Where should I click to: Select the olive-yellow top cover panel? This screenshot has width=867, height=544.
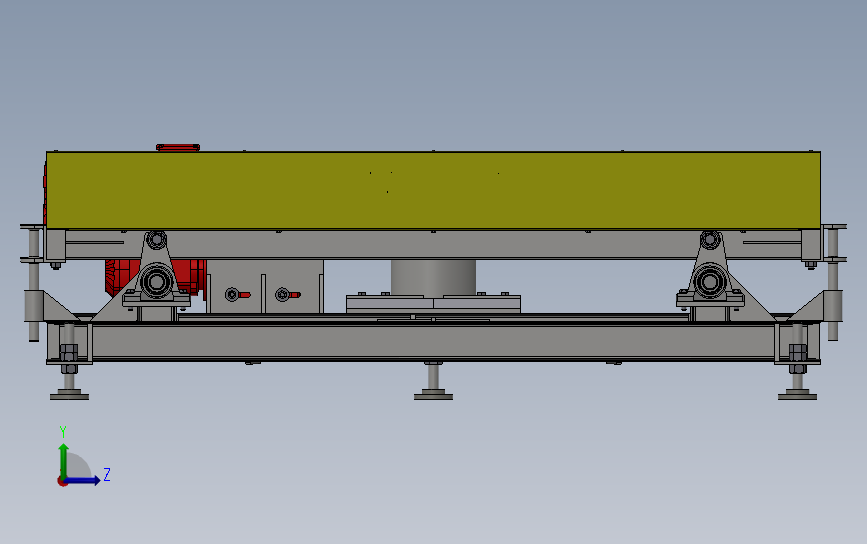[433, 190]
